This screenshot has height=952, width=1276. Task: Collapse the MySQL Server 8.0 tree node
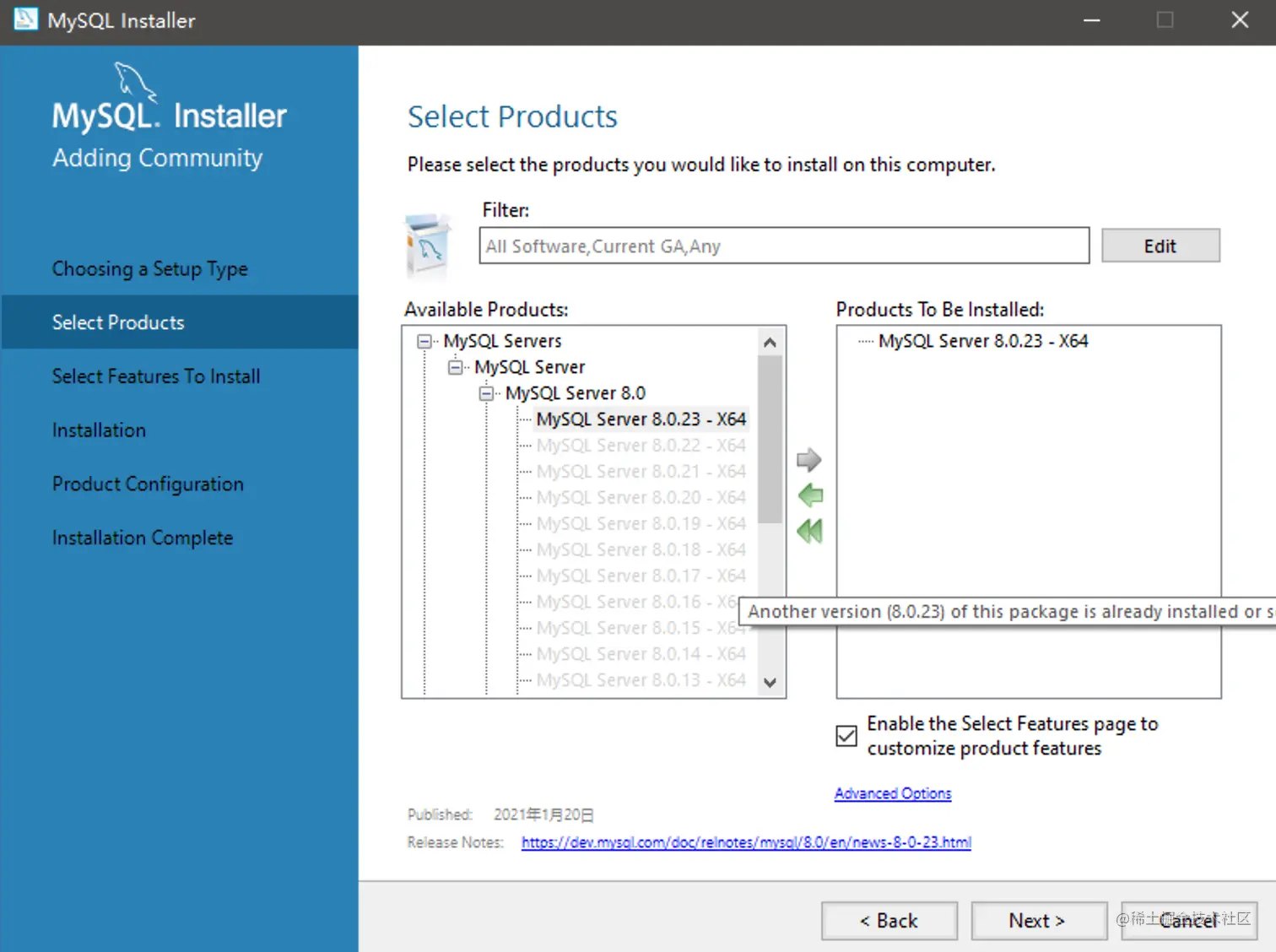pyautogui.click(x=486, y=393)
